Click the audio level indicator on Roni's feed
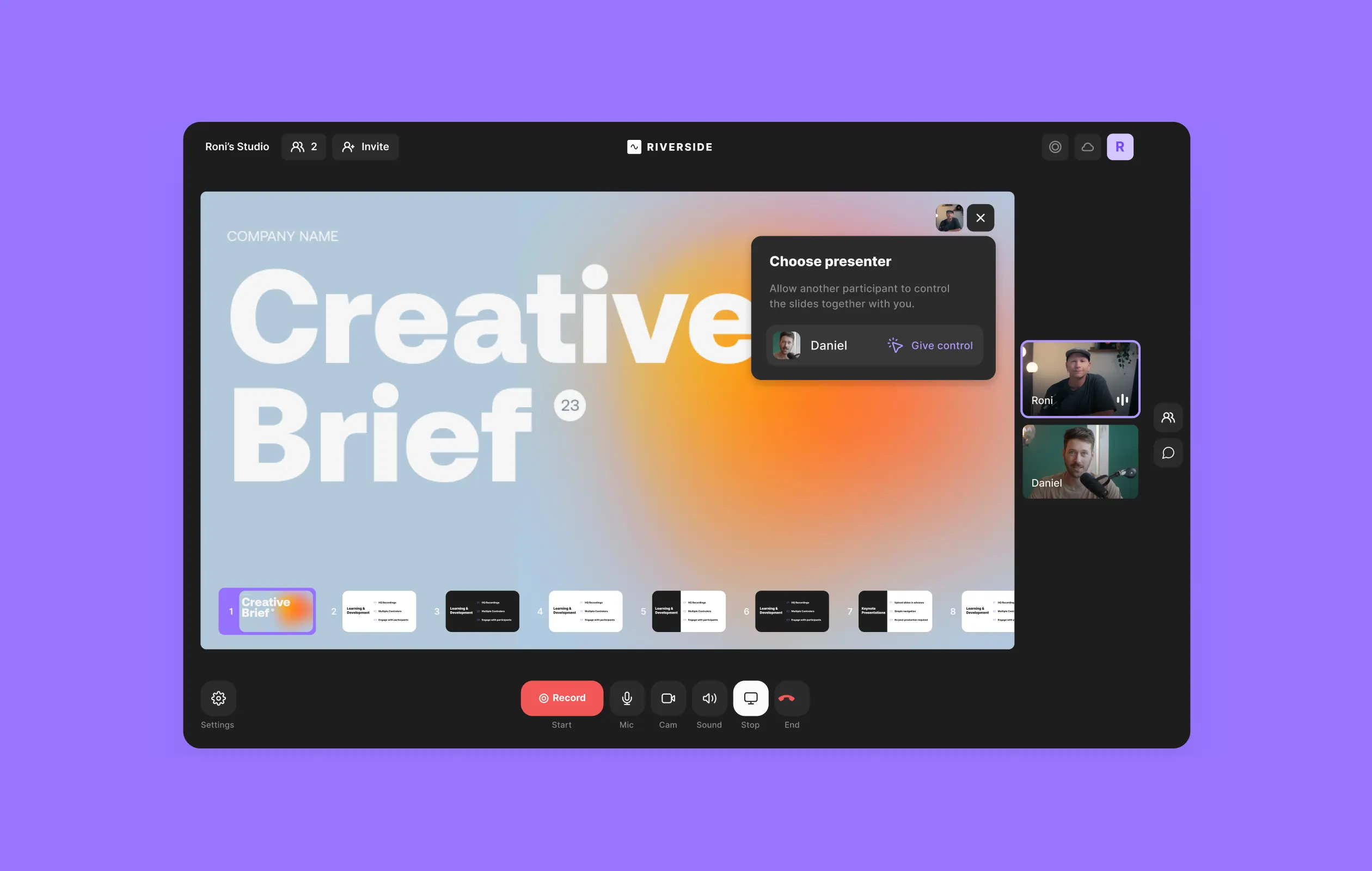Viewport: 1372px width, 871px height. click(x=1122, y=399)
